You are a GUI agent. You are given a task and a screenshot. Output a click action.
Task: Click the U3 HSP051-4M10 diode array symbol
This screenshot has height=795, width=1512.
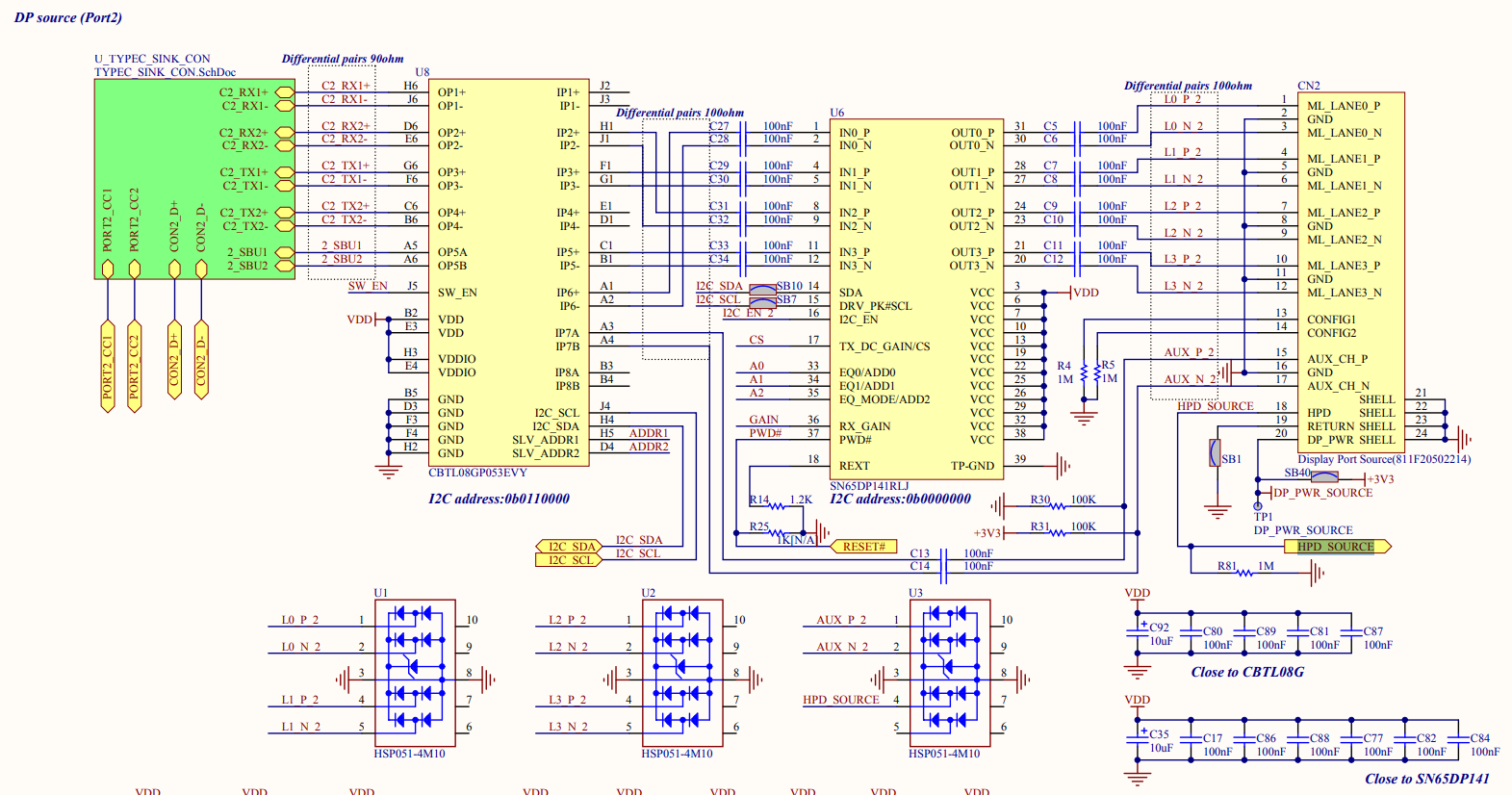pos(949,673)
